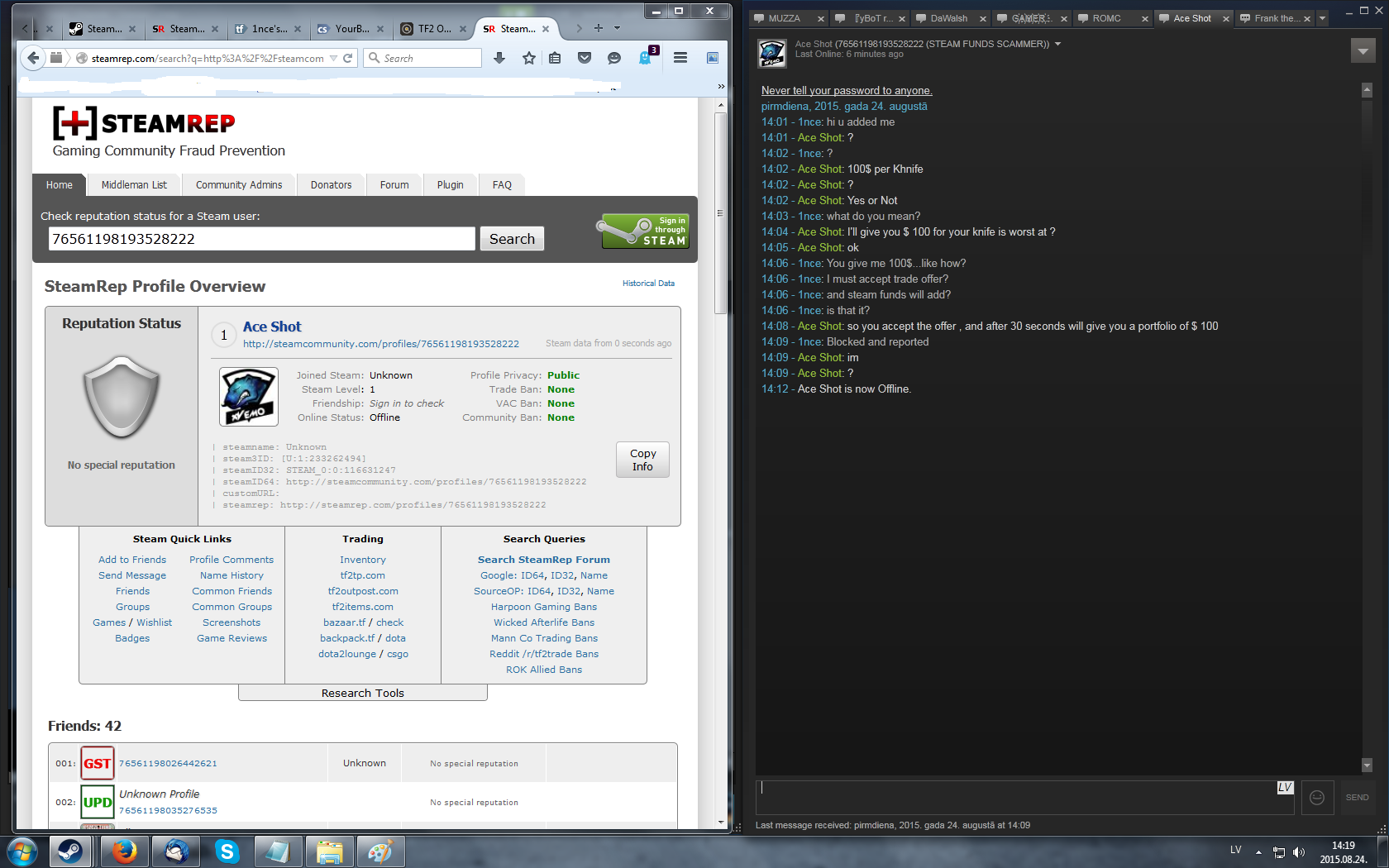Switch to the Middleman List tab

click(134, 185)
